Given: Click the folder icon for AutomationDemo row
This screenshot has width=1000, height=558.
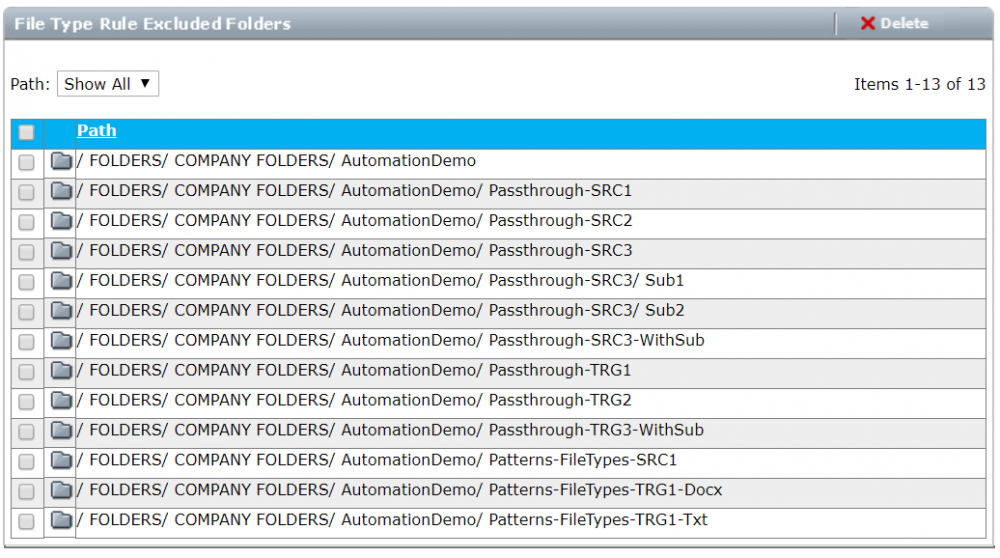Looking at the screenshot, I should pyautogui.click(x=62, y=161).
